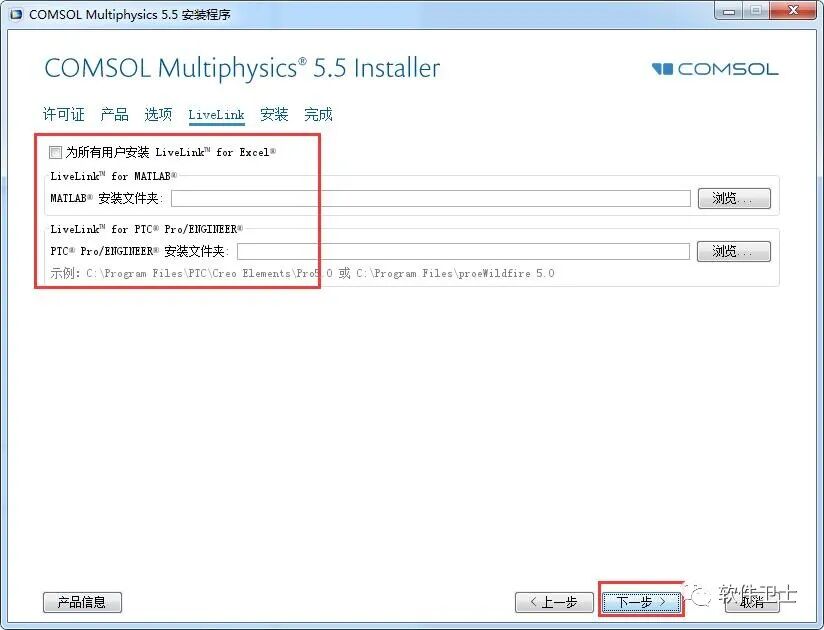Click the COMSOL logo
Screen dimensions: 824x630
point(715,69)
